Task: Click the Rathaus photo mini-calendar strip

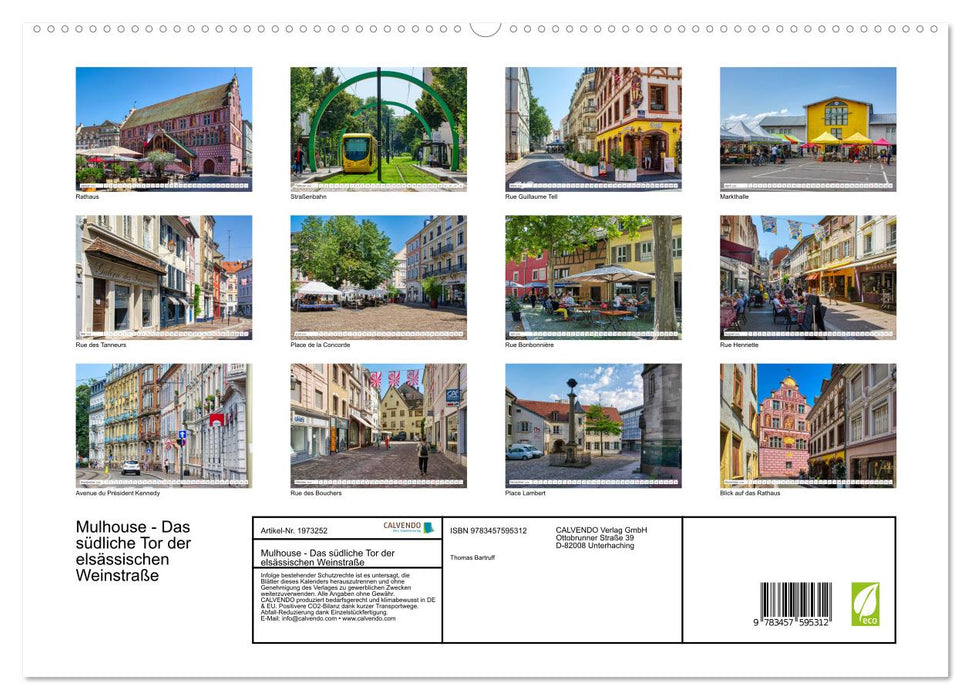Action: coord(163,184)
